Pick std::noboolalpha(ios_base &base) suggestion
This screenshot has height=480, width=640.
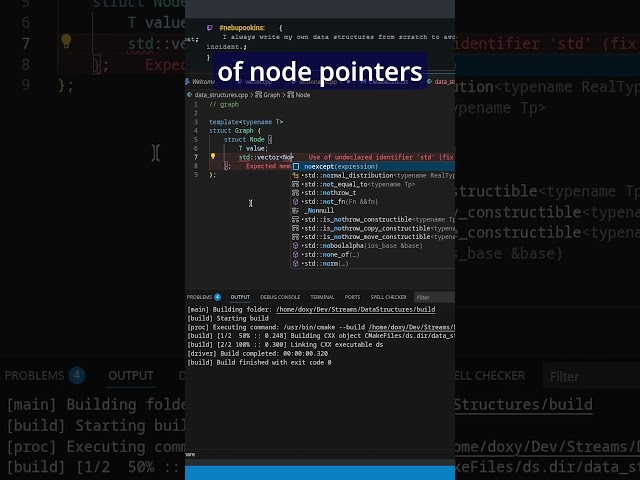coord(373,246)
